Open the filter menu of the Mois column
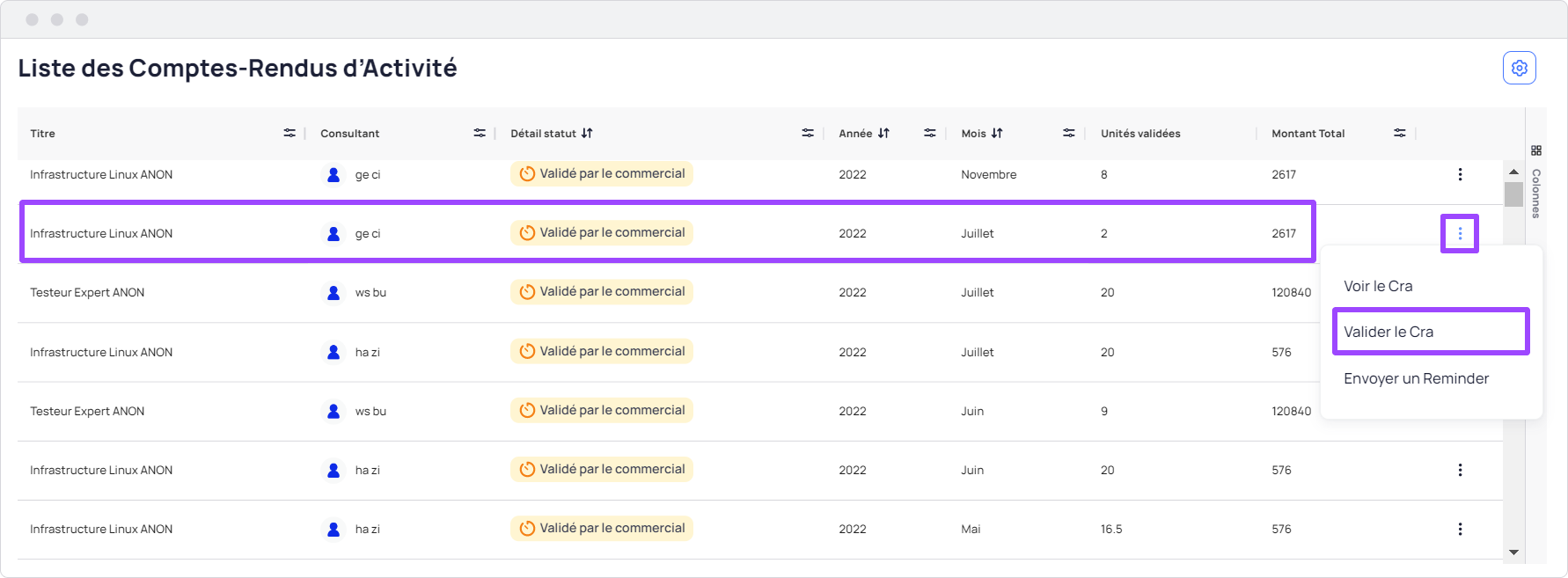The width and height of the screenshot is (1568, 578). (1069, 133)
